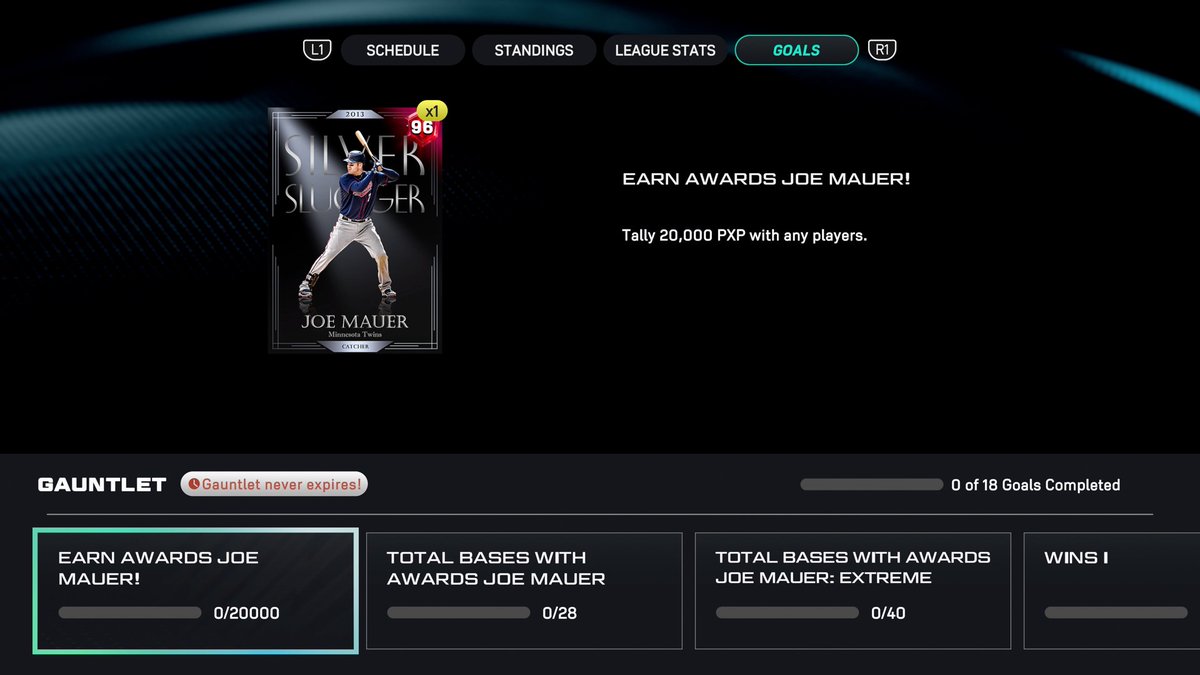Screen dimensions: 1200x675
Task: Click the 'Gauntlet never expires!' label
Action: (273, 485)
